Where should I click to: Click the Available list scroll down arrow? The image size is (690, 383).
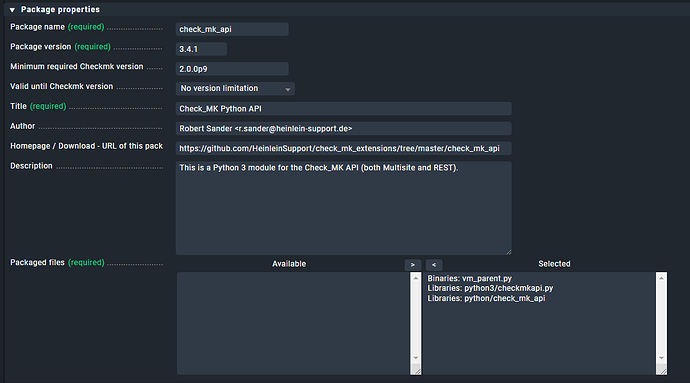[415, 358]
